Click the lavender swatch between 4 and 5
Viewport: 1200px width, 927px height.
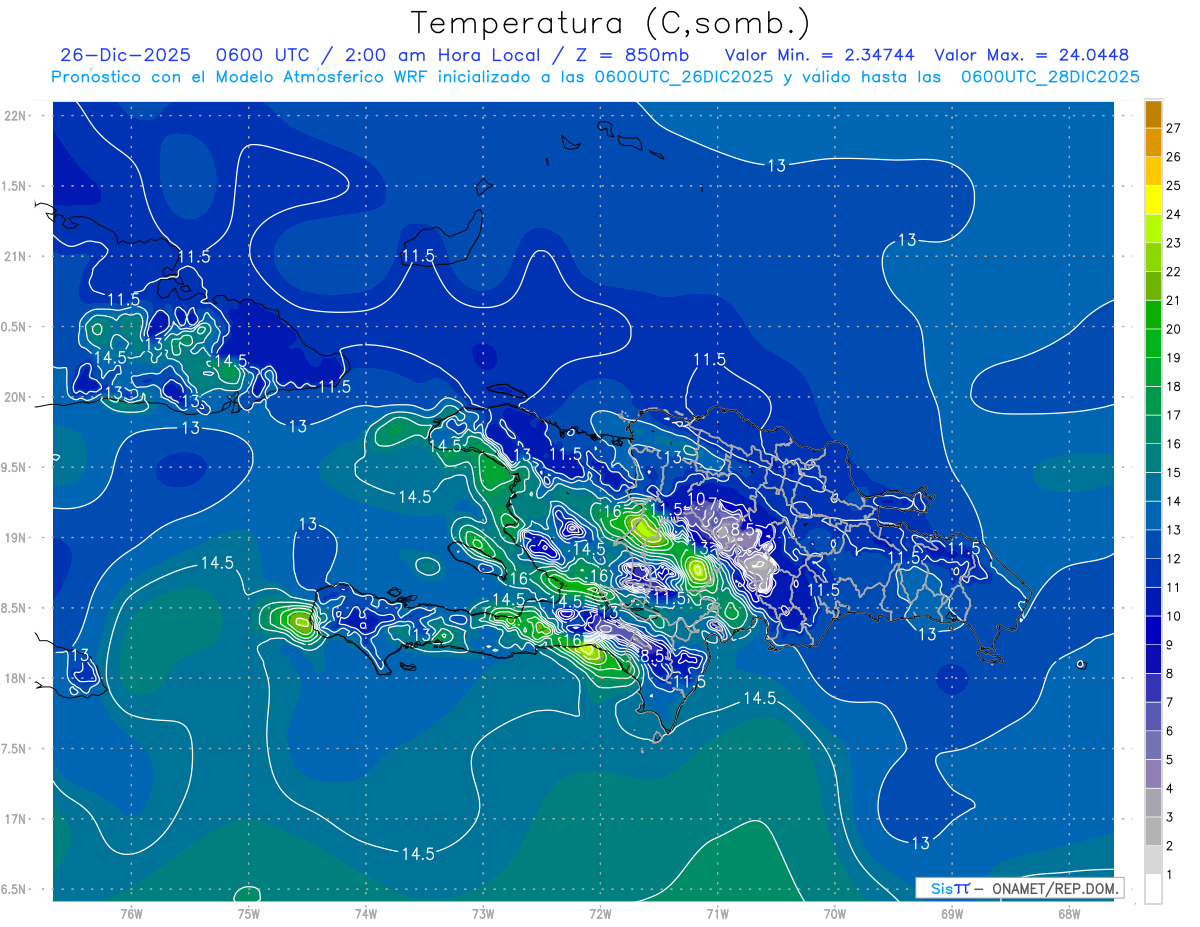click(x=1153, y=774)
